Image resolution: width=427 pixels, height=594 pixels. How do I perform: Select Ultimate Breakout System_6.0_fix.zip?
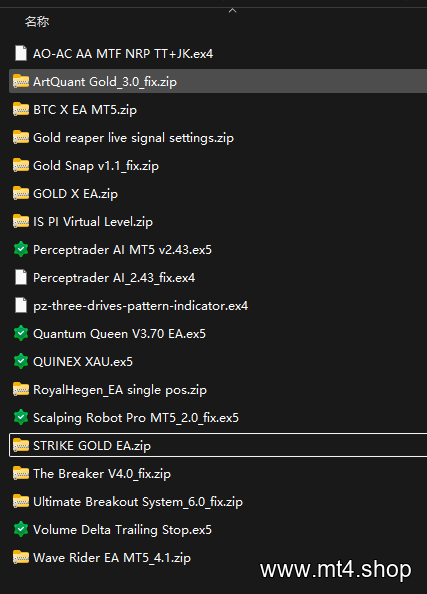click(x=218, y=502)
